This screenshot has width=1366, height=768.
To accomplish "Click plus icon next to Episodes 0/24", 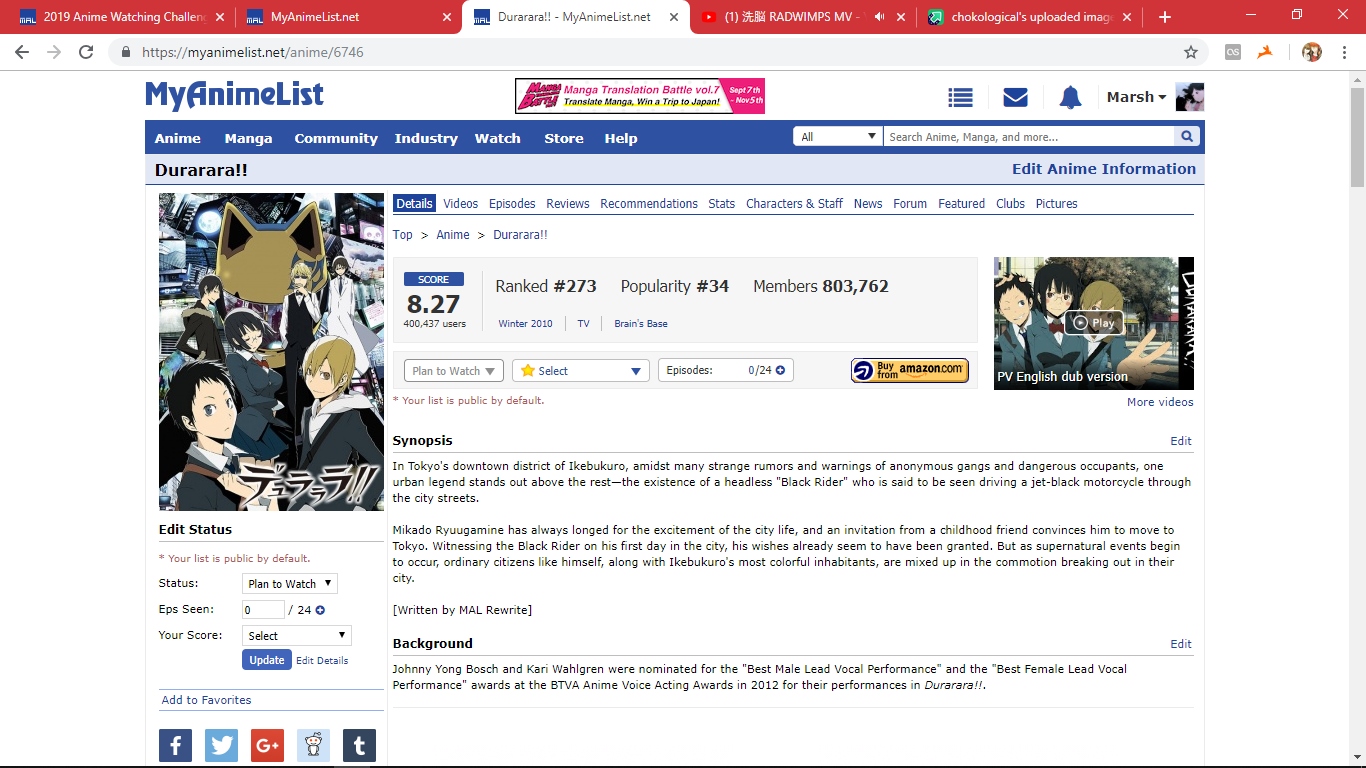I will pyautogui.click(x=780, y=370).
